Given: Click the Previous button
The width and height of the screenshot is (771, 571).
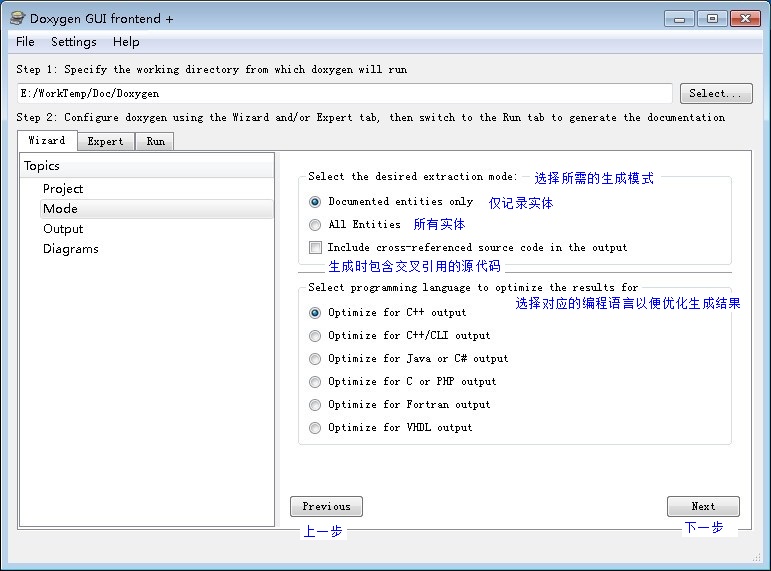Looking at the screenshot, I should click(x=326, y=507).
